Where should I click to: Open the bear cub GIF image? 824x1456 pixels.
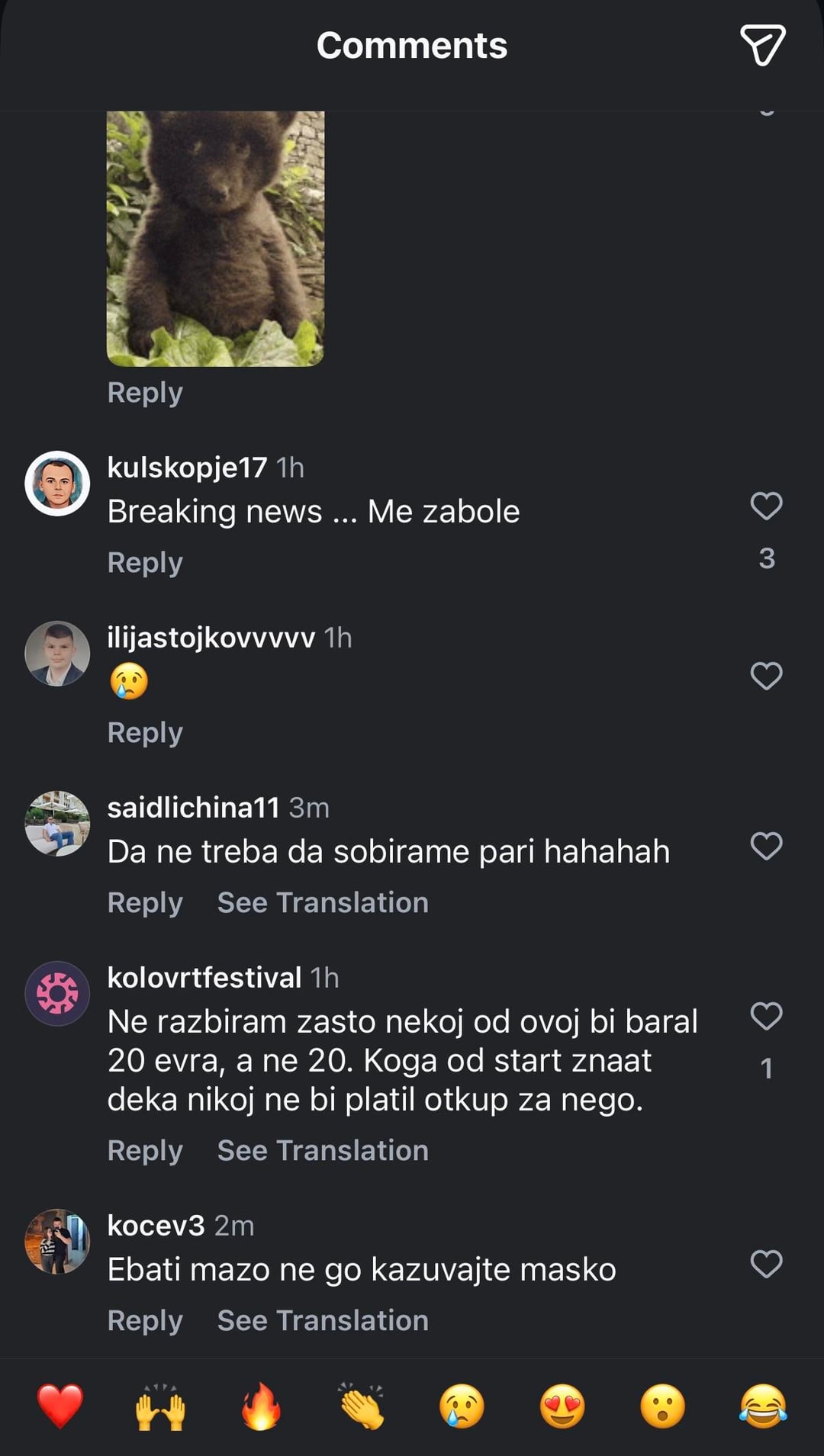pyautogui.click(x=215, y=238)
